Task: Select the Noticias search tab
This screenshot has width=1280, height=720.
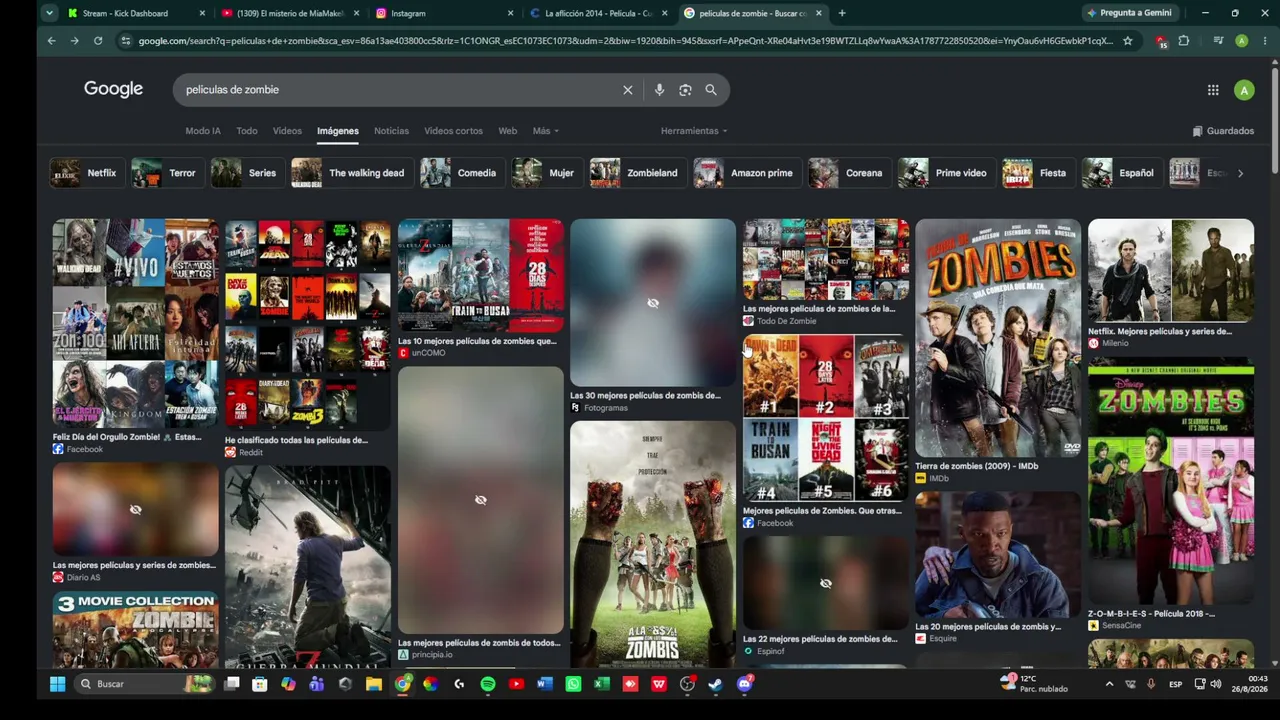Action: (391, 131)
